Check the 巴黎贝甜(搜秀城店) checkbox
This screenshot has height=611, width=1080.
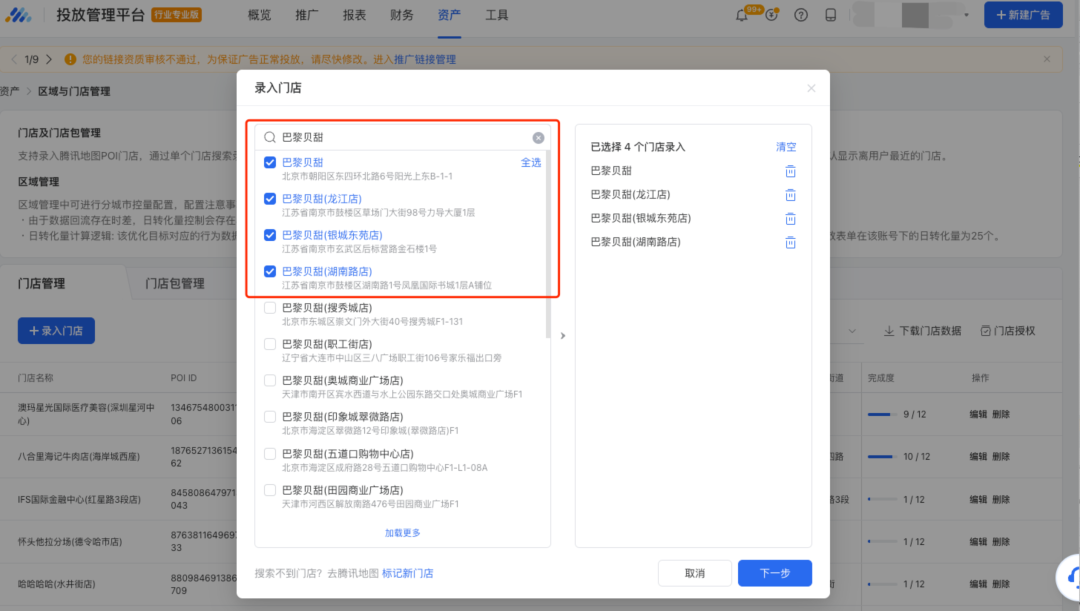tap(270, 308)
